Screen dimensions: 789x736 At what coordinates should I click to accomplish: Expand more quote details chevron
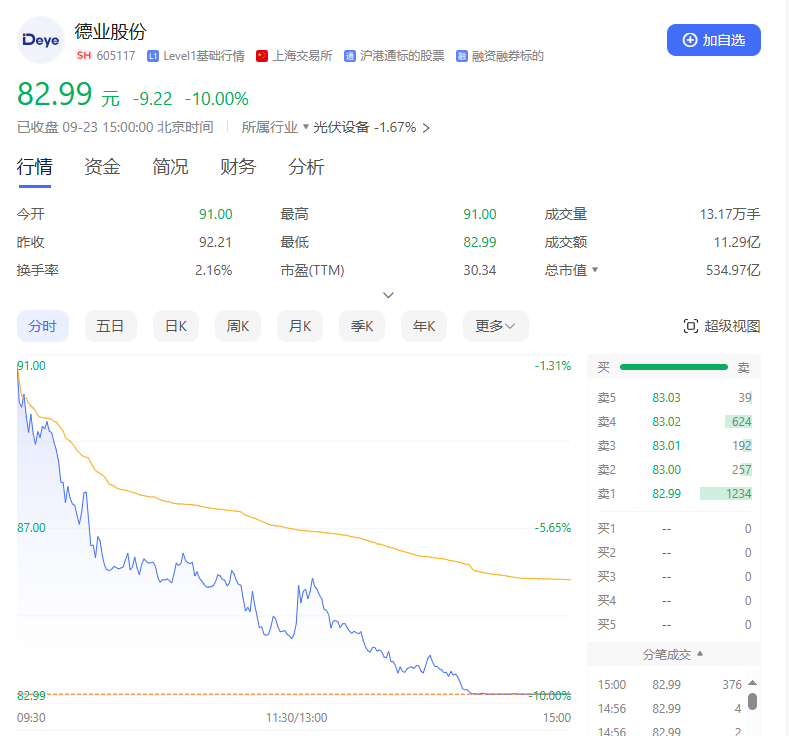(389, 295)
